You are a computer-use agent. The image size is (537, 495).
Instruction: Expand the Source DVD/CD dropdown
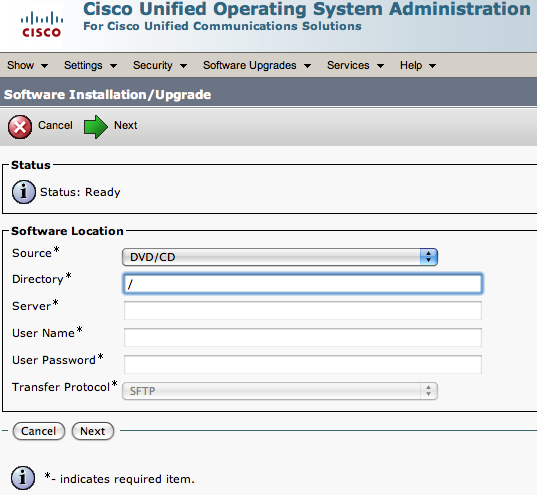pos(280,257)
